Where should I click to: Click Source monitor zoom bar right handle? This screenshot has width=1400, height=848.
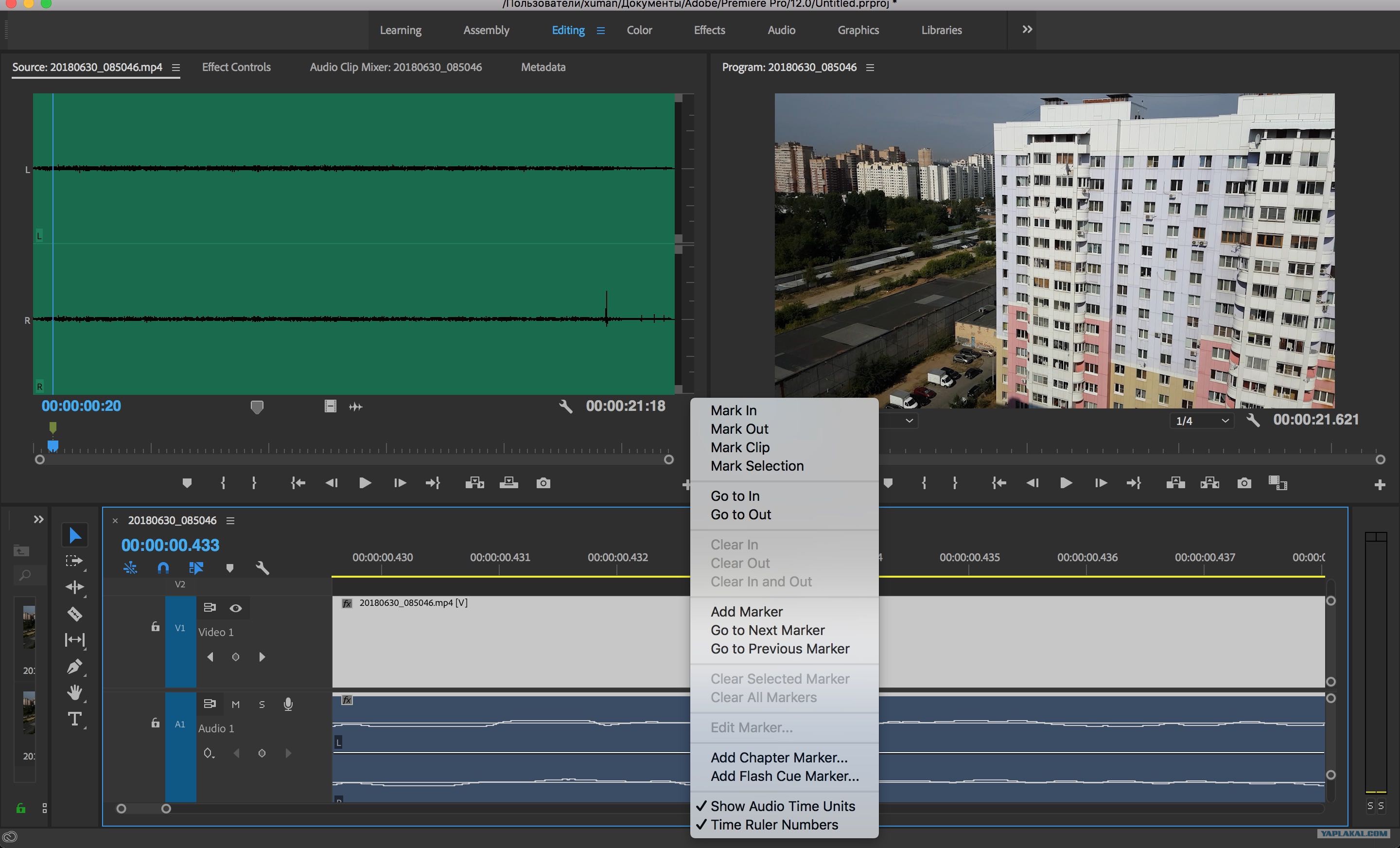click(x=669, y=459)
